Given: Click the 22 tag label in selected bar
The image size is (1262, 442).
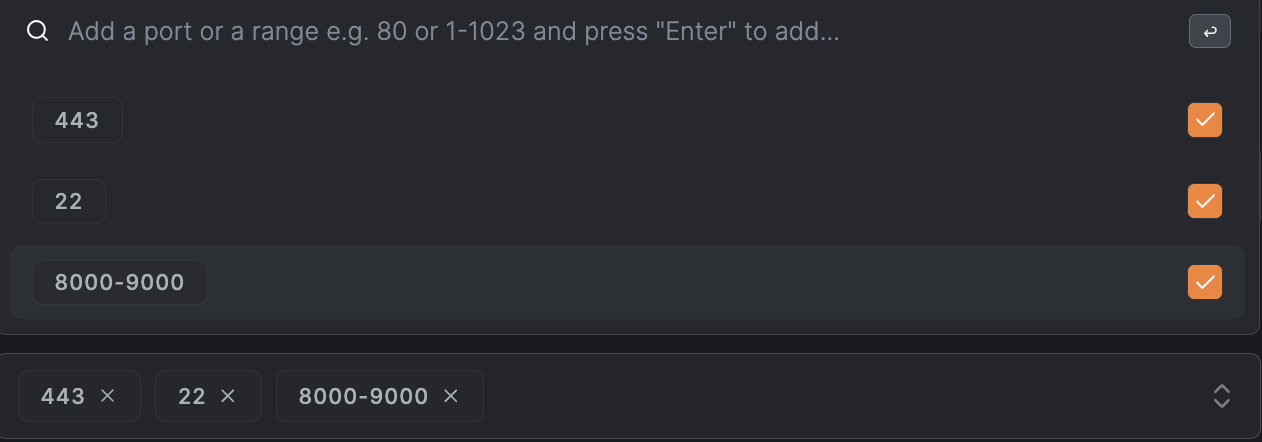Looking at the screenshot, I should tap(192, 396).
